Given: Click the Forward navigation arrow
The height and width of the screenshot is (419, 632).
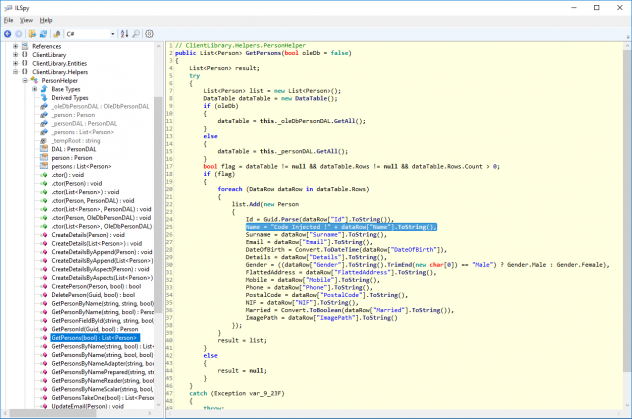Looking at the screenshot, I should (x=19, y=34).
